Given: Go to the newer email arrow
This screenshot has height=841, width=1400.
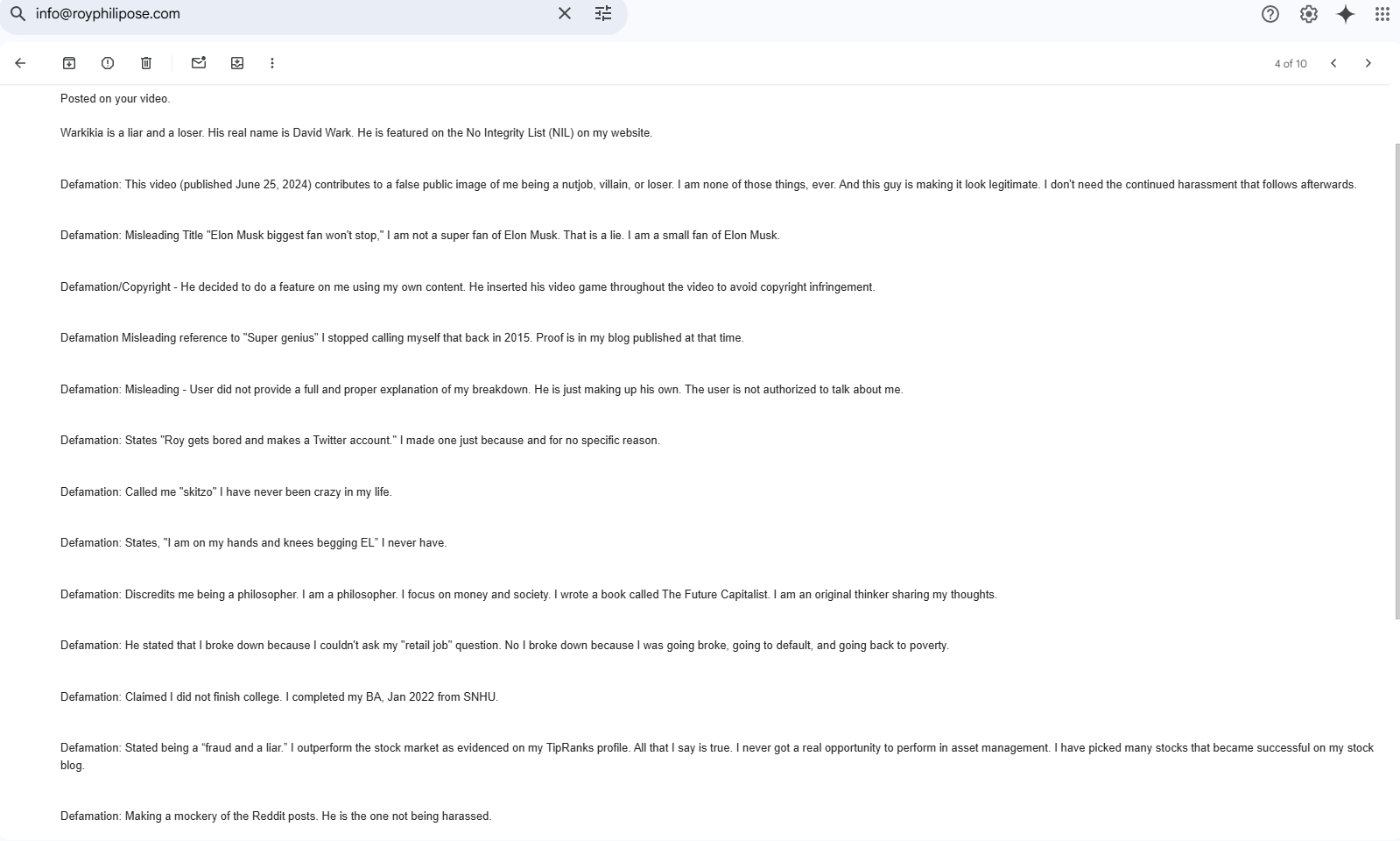Looking at the screenshot, I should pyautogui.click(x=1333, y=63).
